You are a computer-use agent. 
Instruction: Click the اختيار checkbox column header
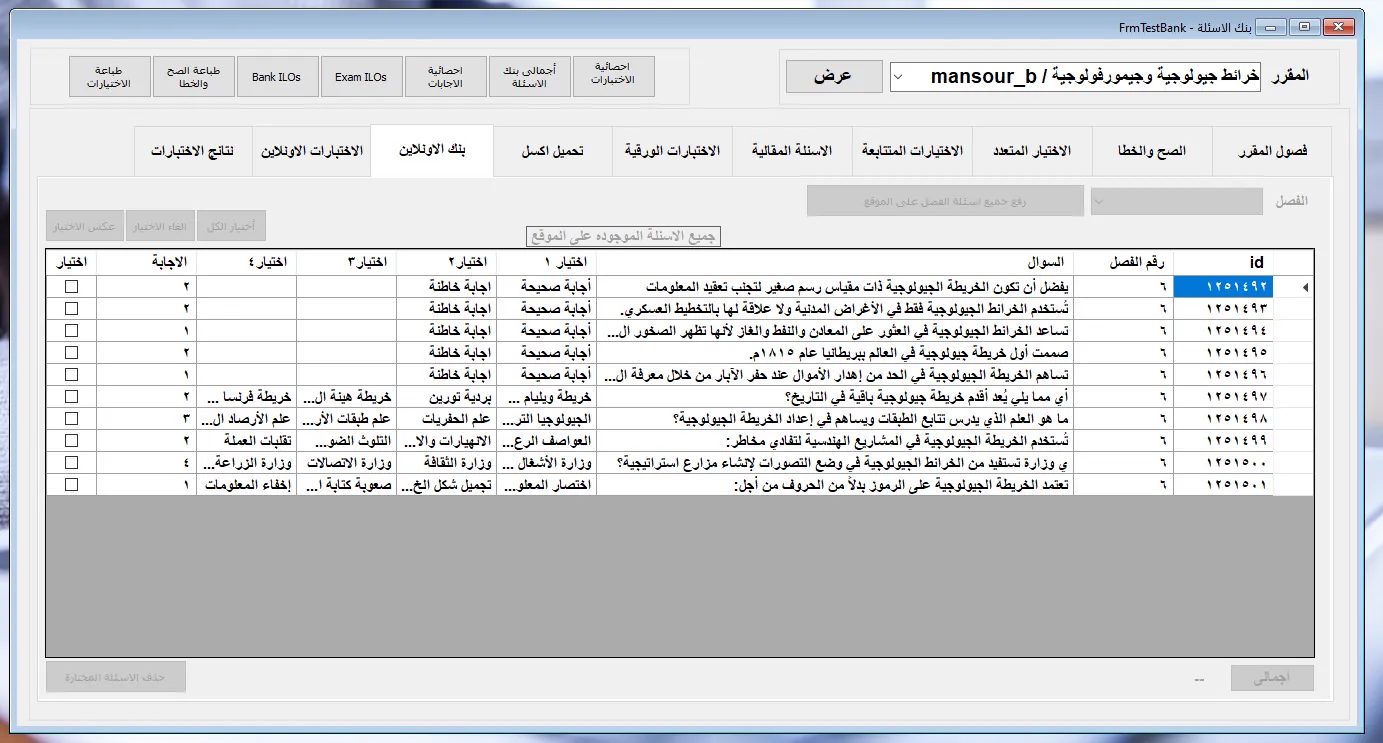pyautogui.click(x=71, y=262)
